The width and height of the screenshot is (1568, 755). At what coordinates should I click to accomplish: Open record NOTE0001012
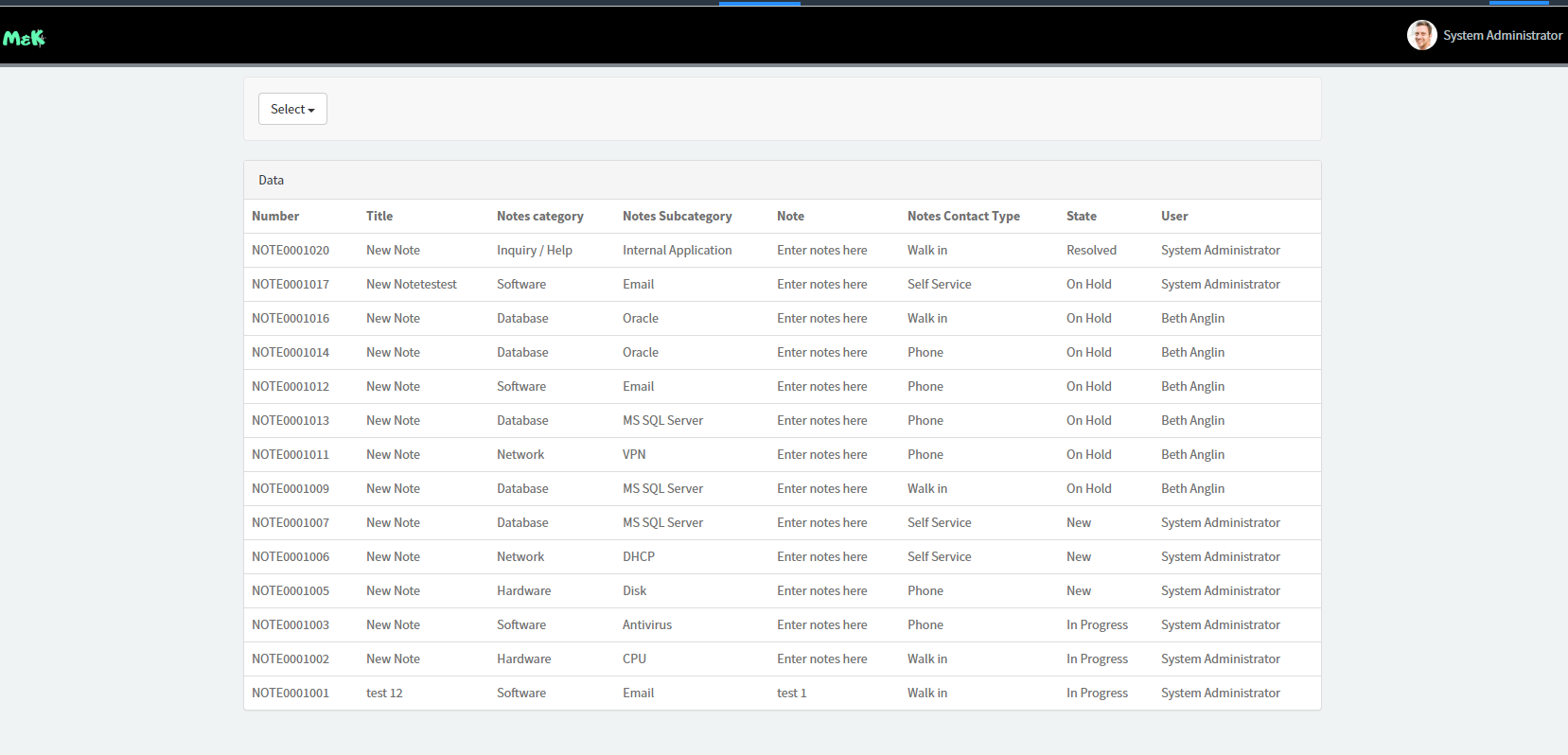tap(291, 386)
